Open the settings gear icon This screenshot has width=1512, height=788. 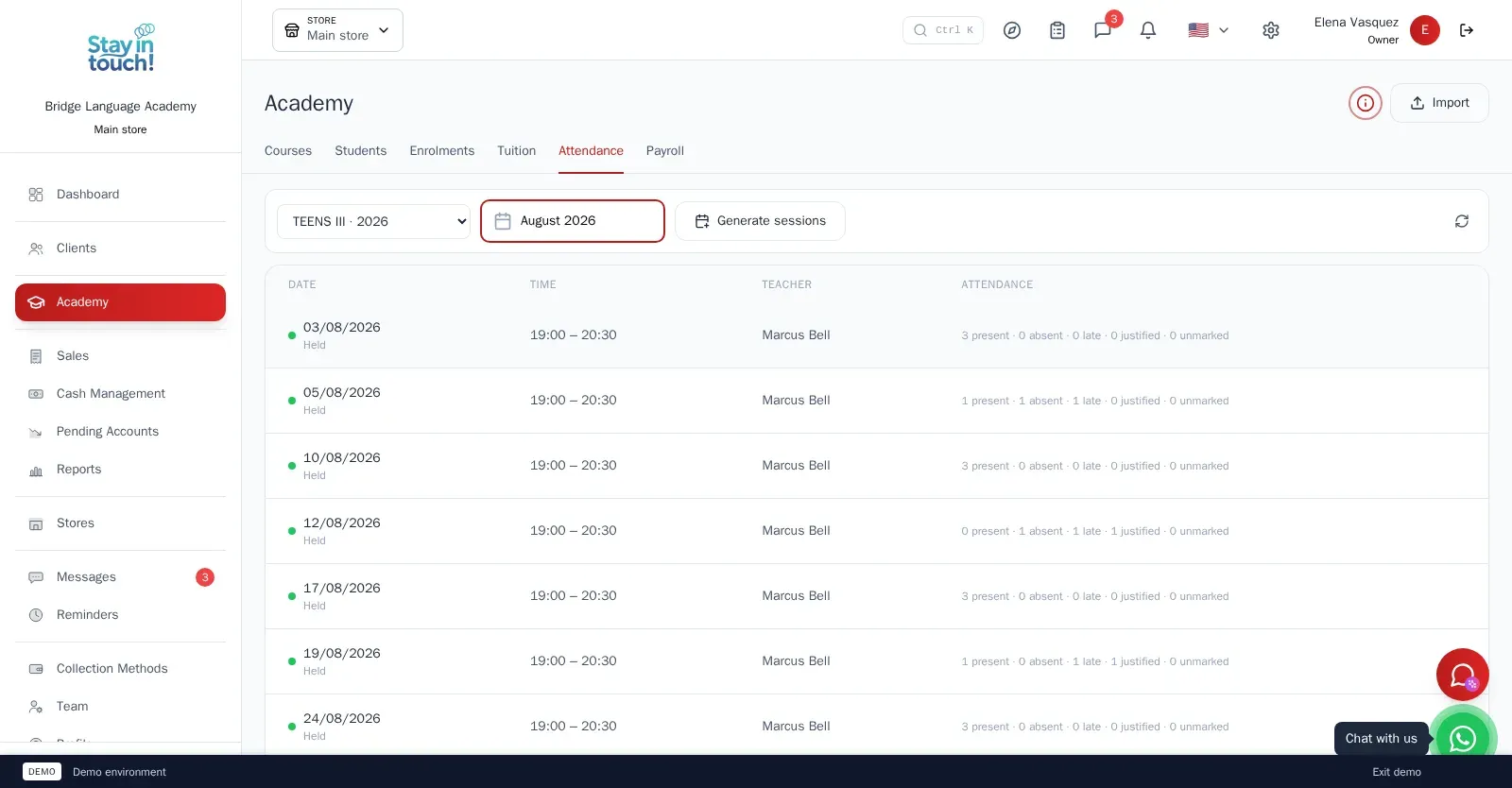point(1271,30)
